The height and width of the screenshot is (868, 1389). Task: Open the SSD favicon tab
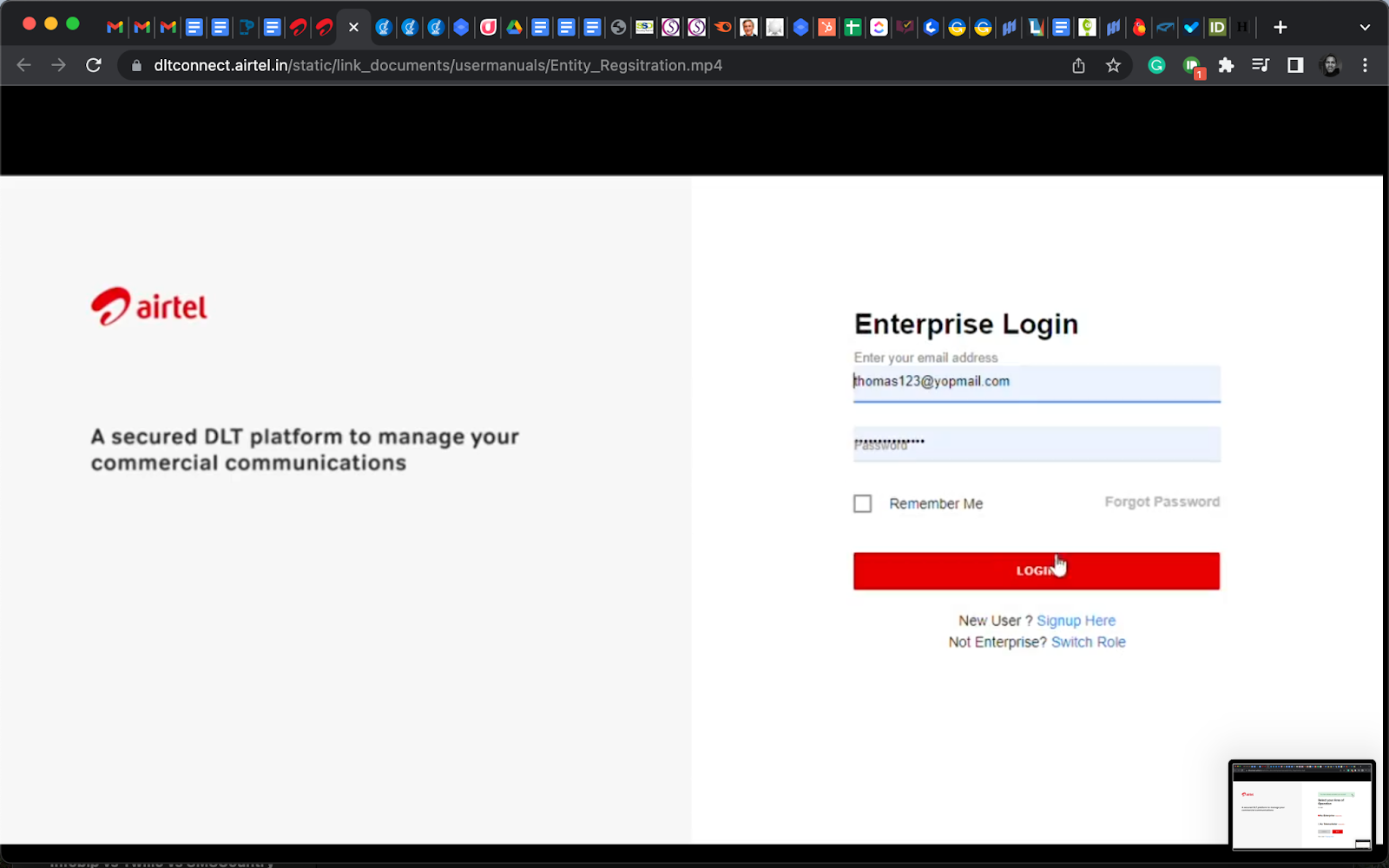[x=644, y=28]
